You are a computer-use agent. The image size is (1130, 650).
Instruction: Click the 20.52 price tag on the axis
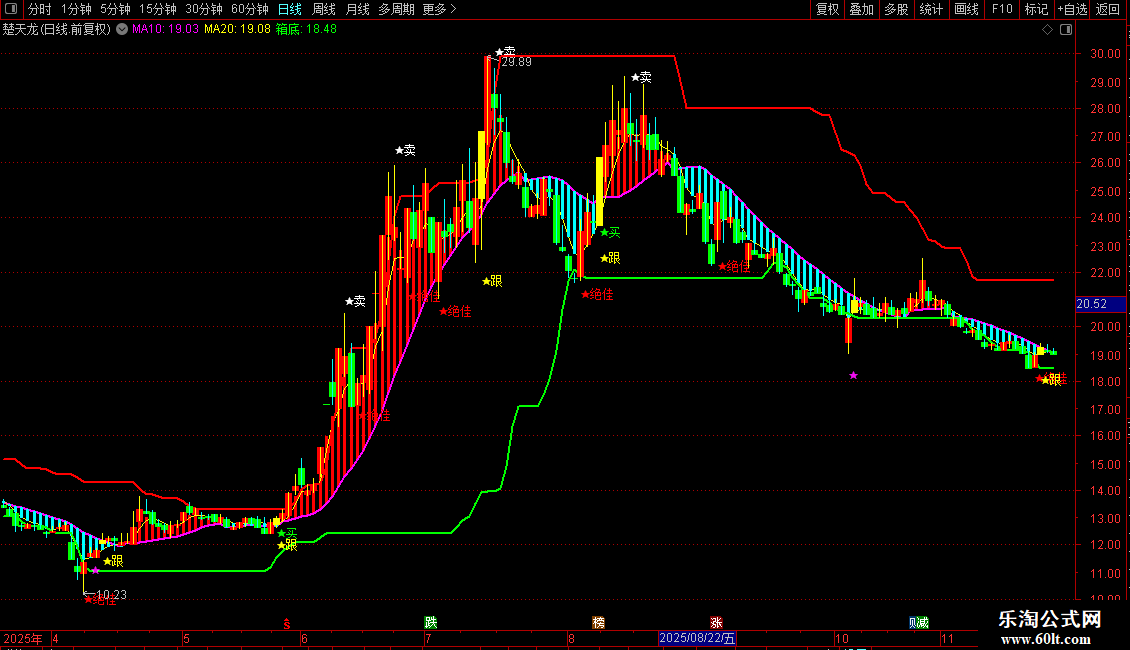click(x=1100, y=304)
